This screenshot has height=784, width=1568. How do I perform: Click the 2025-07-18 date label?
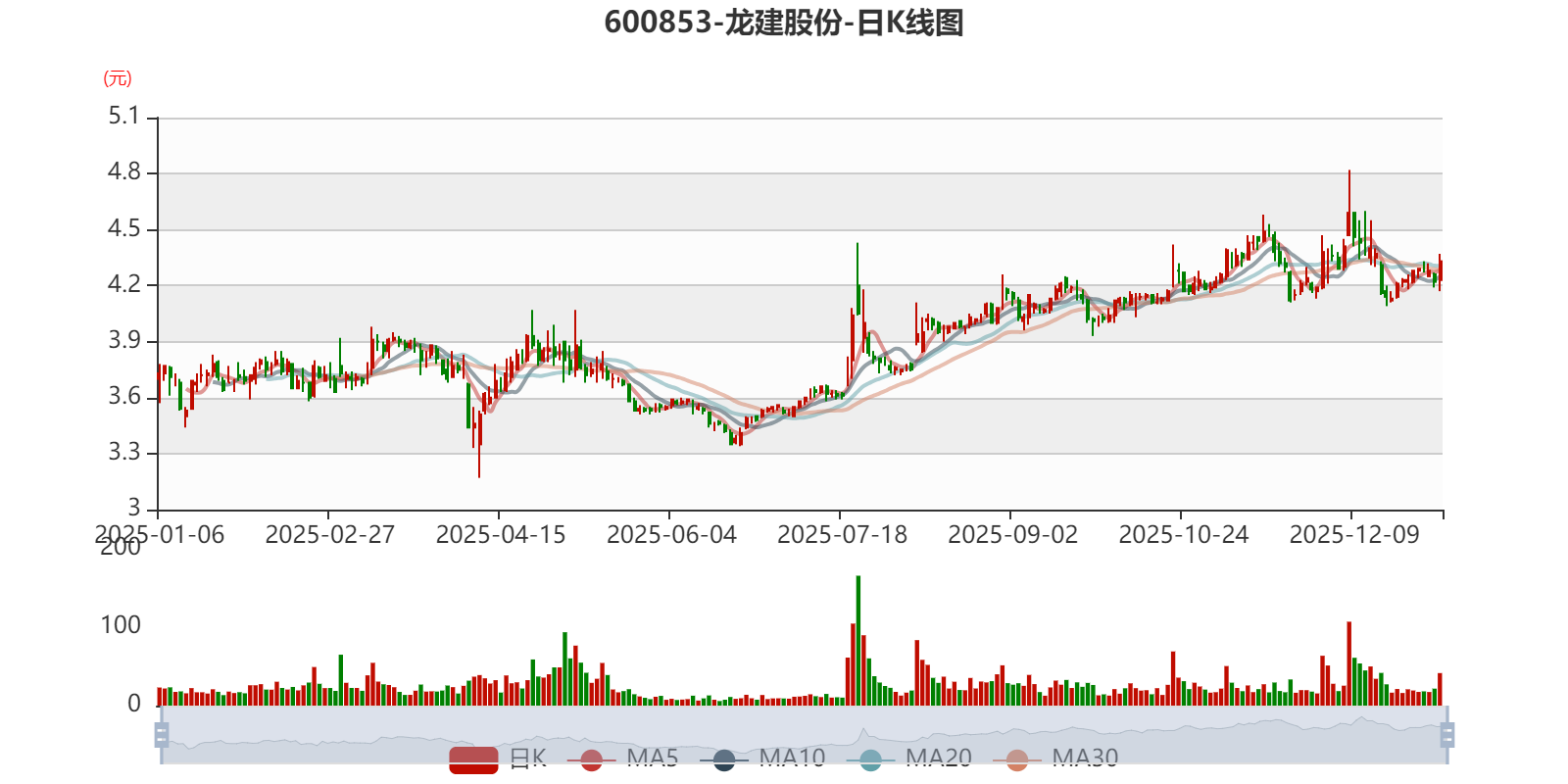click(x=842, y=535)
